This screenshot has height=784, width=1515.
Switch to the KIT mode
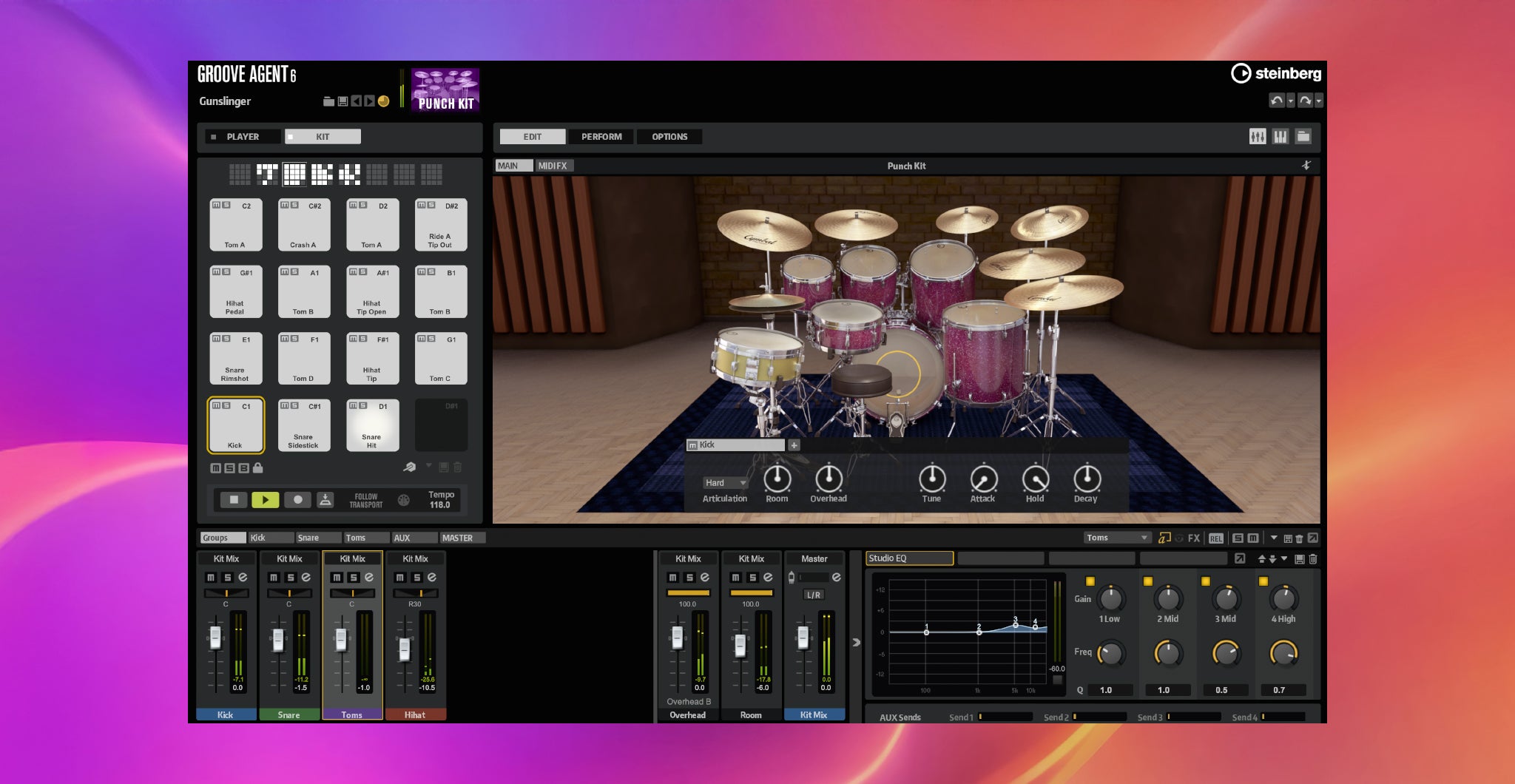pyautogui.click(x=323, y=137)
